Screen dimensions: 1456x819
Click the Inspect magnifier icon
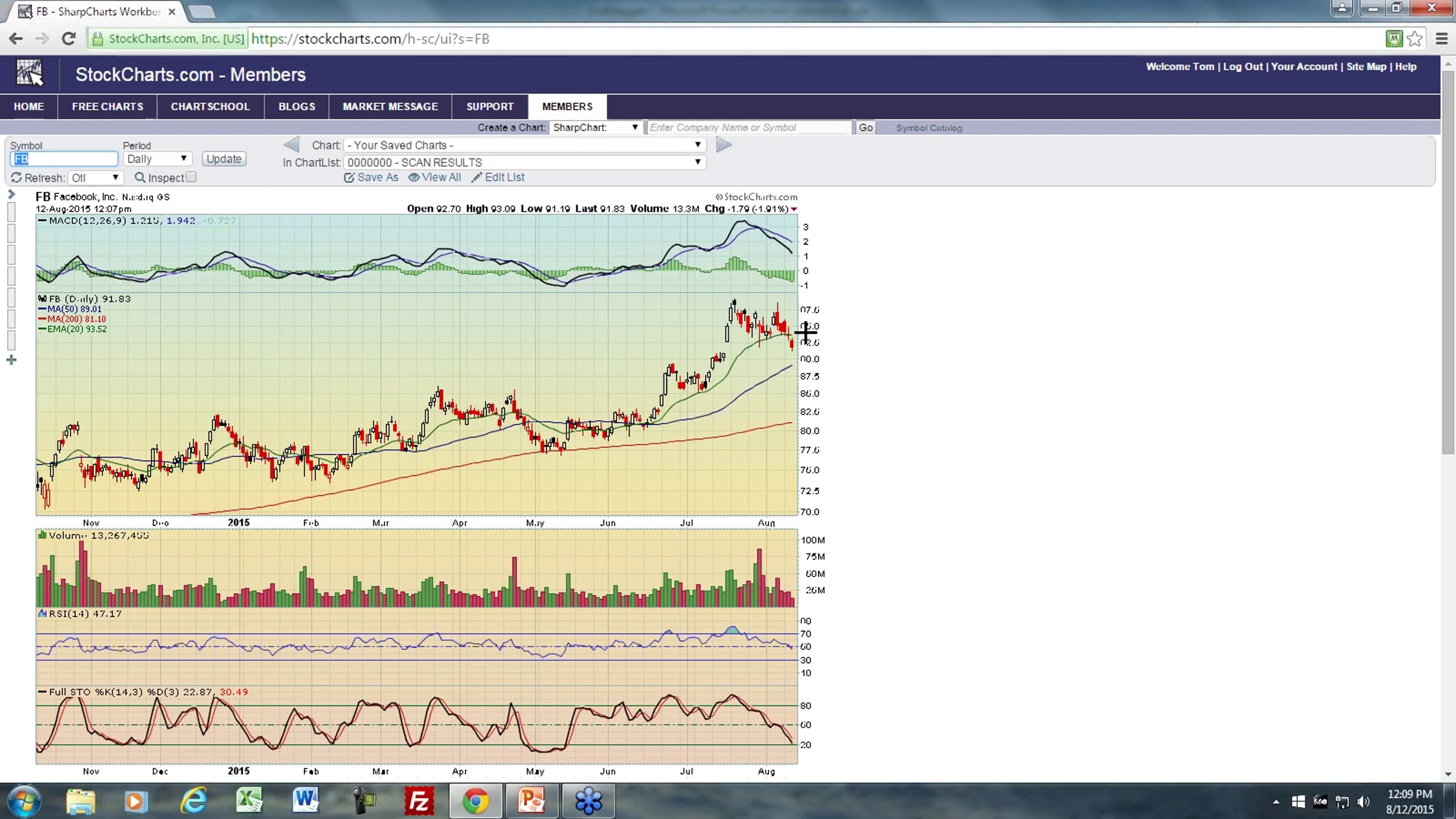point(140,177)
